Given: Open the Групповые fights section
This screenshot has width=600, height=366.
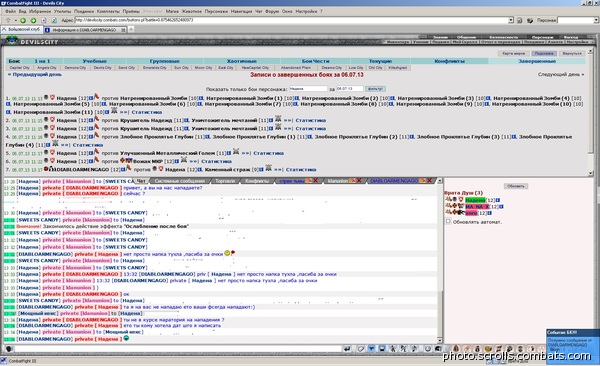Looking at the screenshot, I should pyautogui.click(x=165, y=61).
